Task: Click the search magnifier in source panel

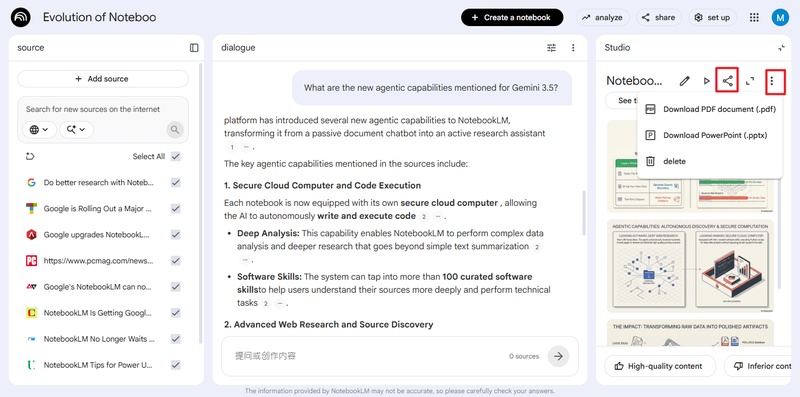Action: coord(174,130)
